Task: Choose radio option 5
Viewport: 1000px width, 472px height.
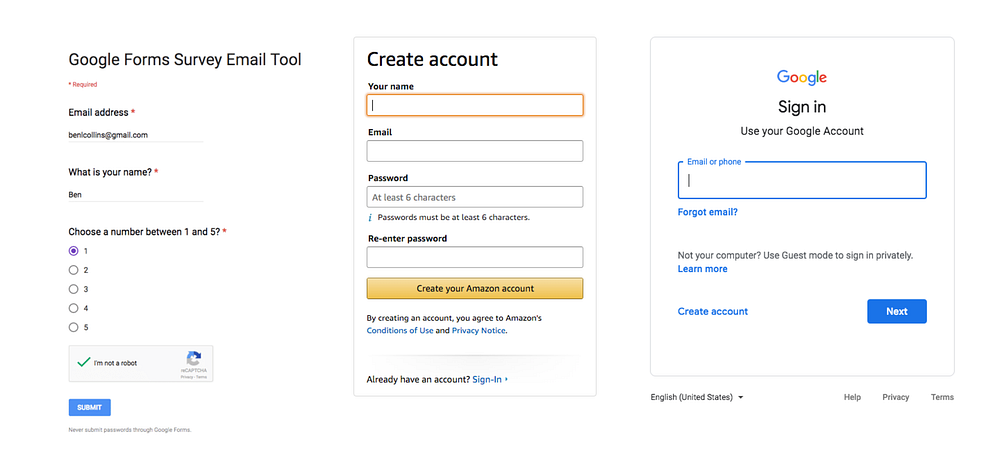Action: tap(73, 327)
